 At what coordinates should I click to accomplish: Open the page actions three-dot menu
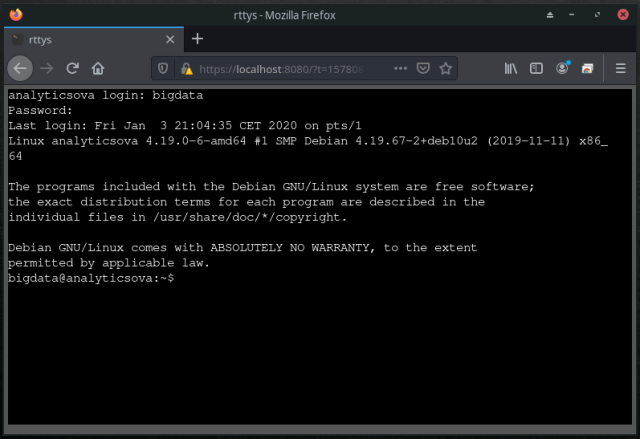[x=400, y=68]
